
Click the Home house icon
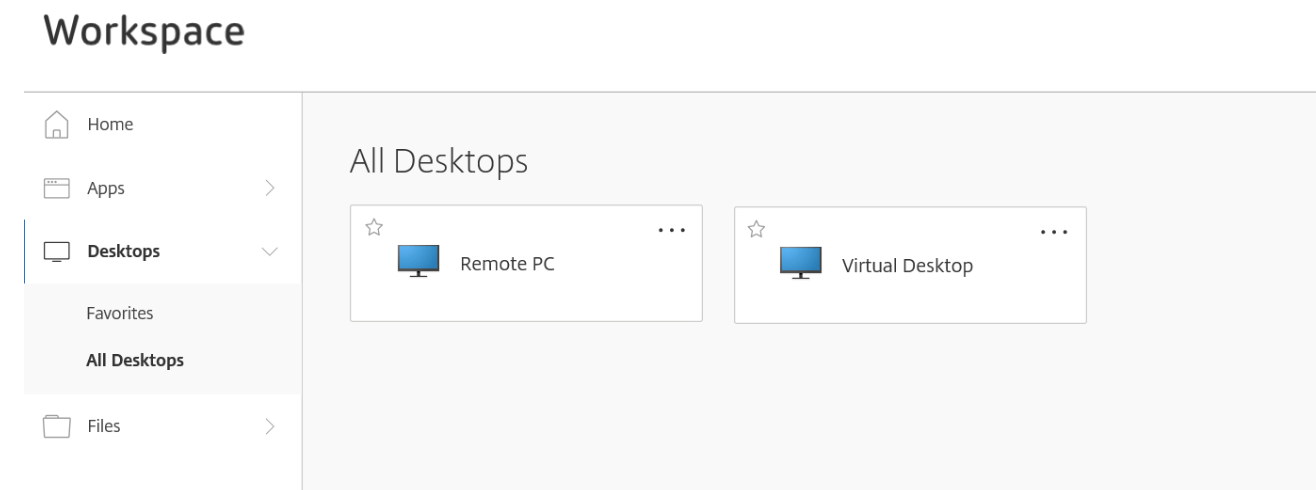point(59,125)
